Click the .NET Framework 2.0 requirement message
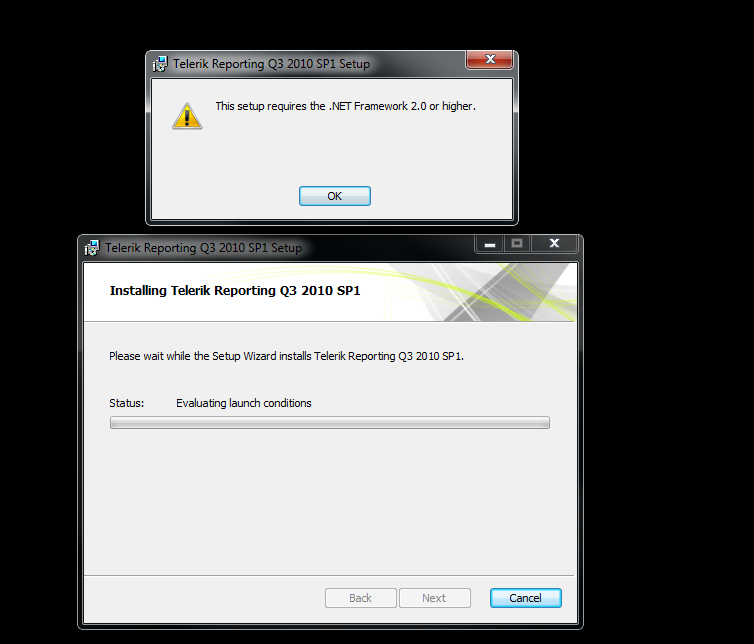This screenshot has width=754, height=644. pyautogui.click(x=345, y=106)
